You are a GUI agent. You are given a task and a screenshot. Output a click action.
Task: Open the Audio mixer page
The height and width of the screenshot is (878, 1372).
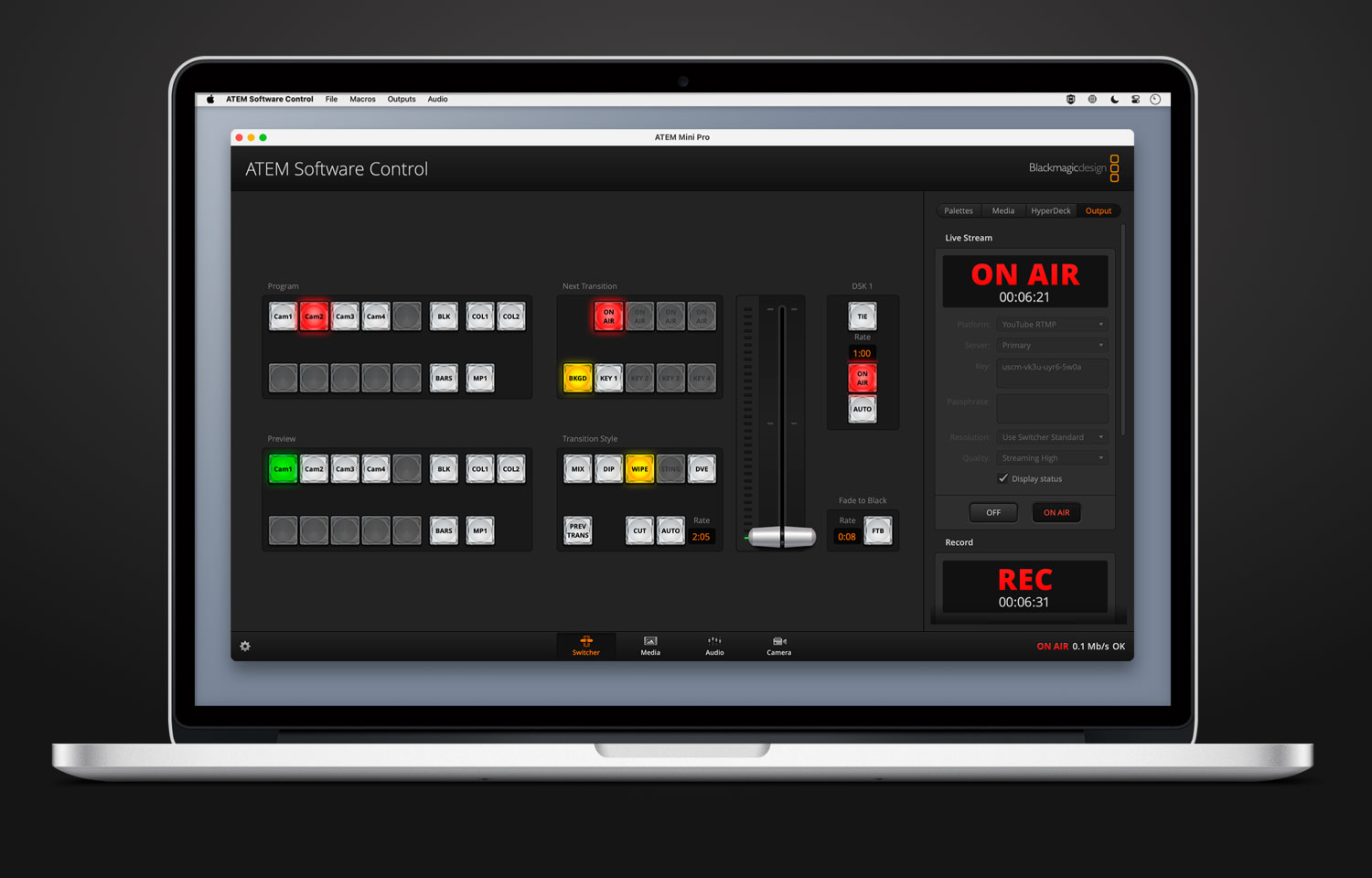pyautogui.click(x=714, y=646)
